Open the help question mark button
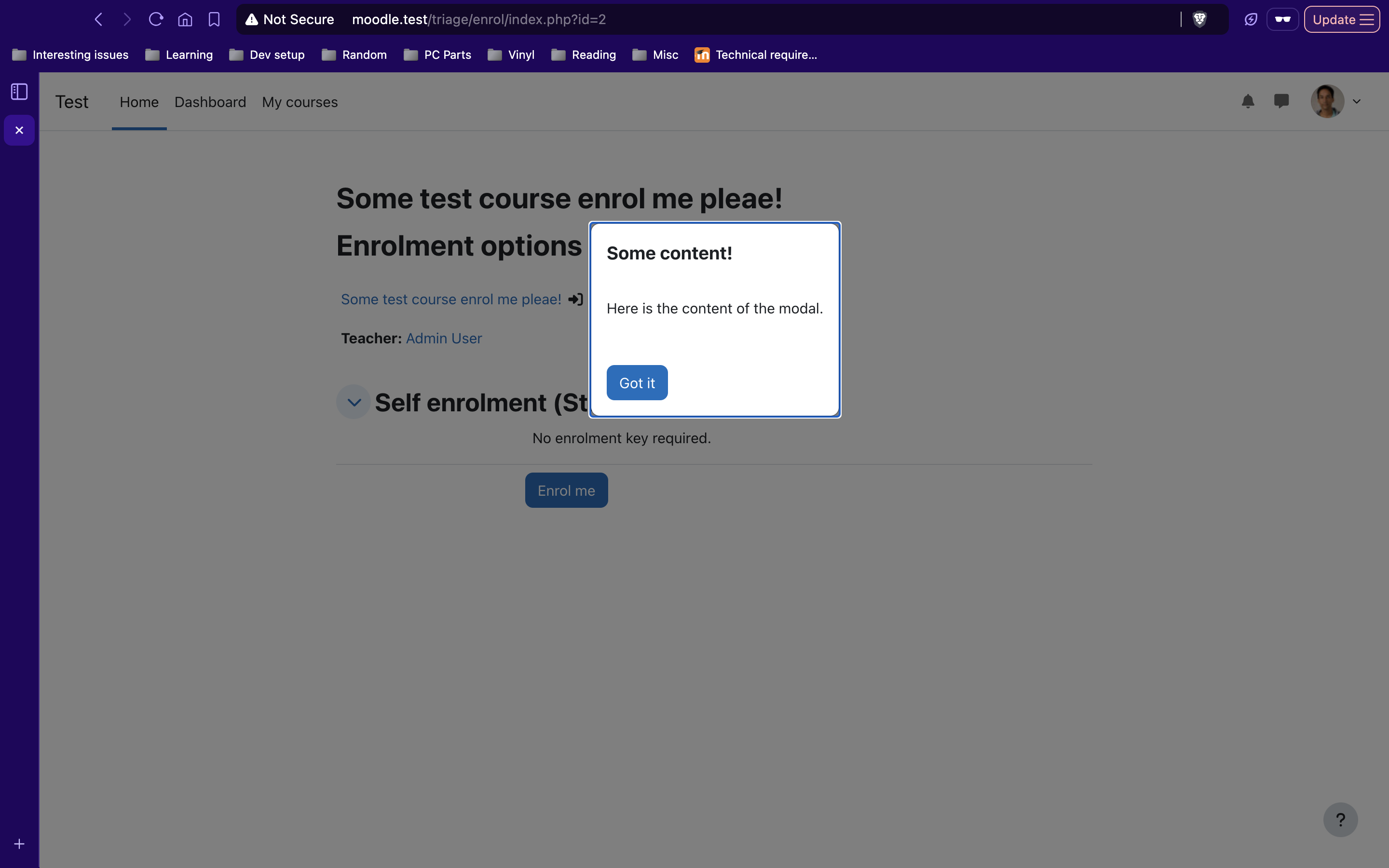 [x=1340, y=819]
